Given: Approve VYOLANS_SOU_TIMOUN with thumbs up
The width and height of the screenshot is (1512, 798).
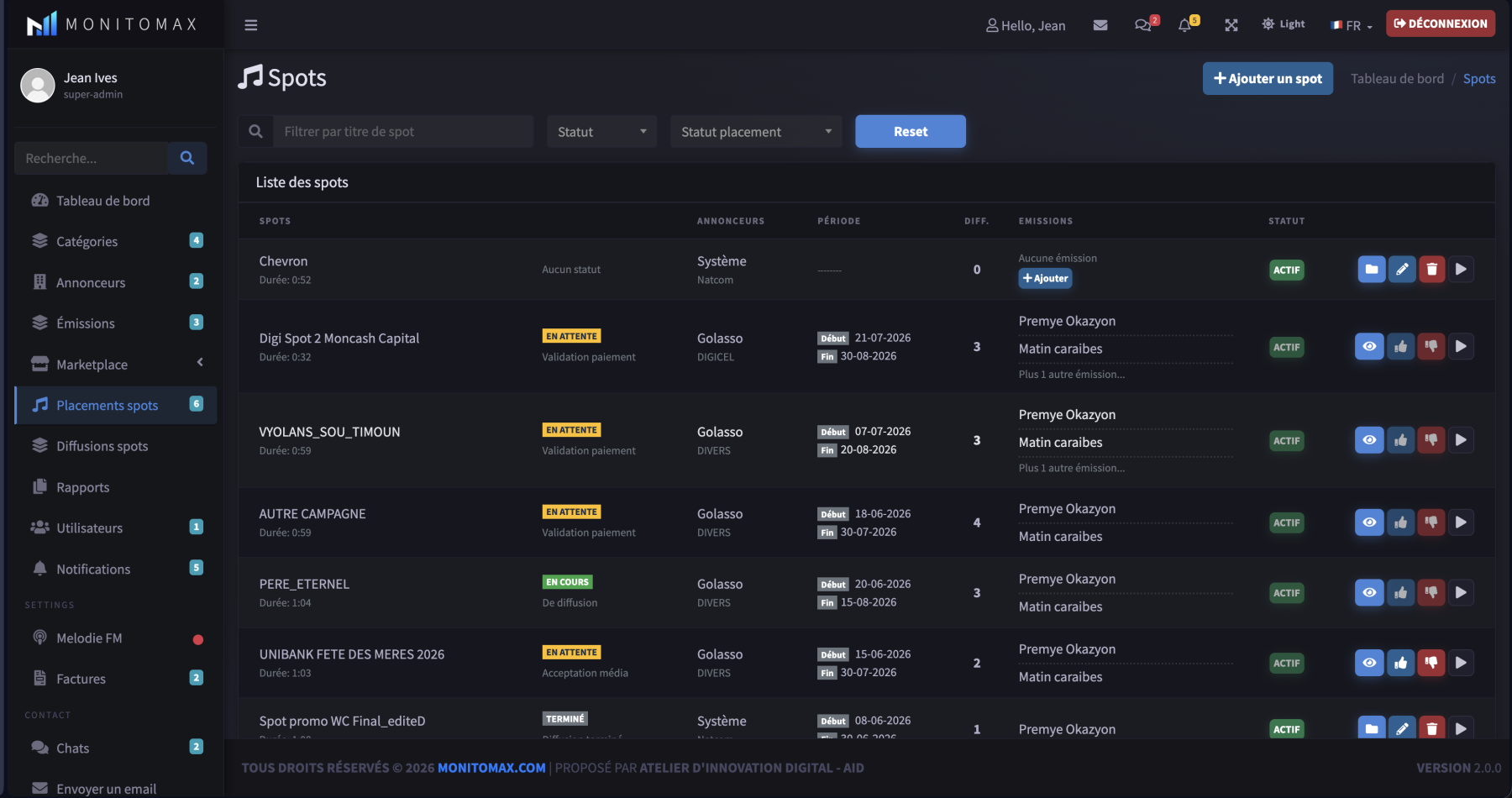Looking at the screenshot, I should click(x=1401, y=440).
